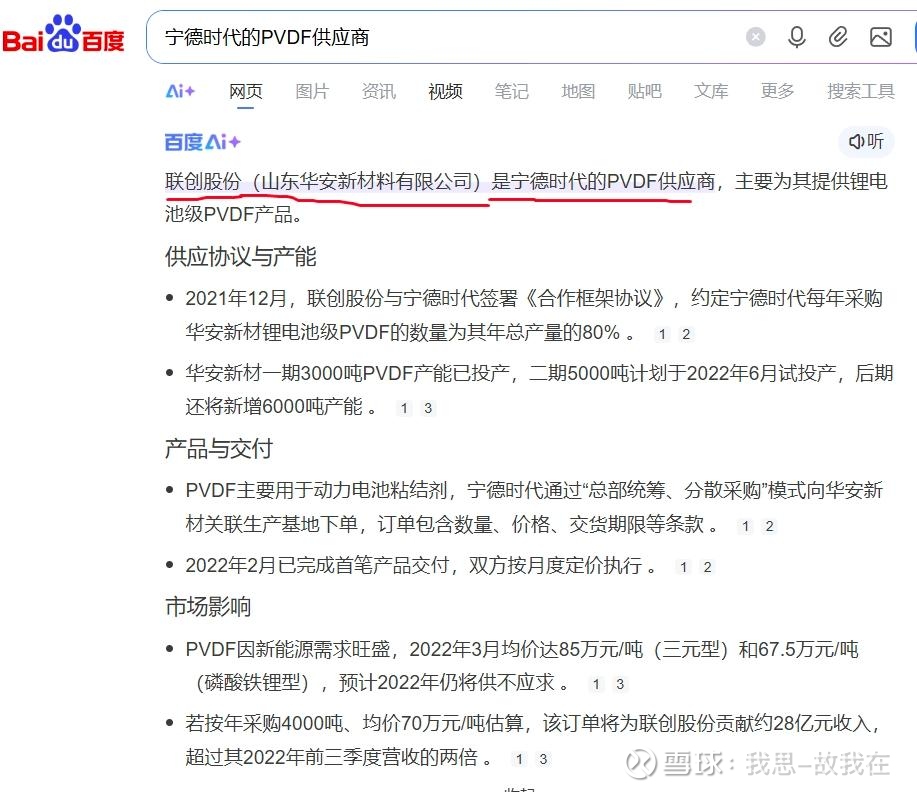Open citation 1 after 交货期限等条款
917x792 pixels.
click(x=746, y=526)
